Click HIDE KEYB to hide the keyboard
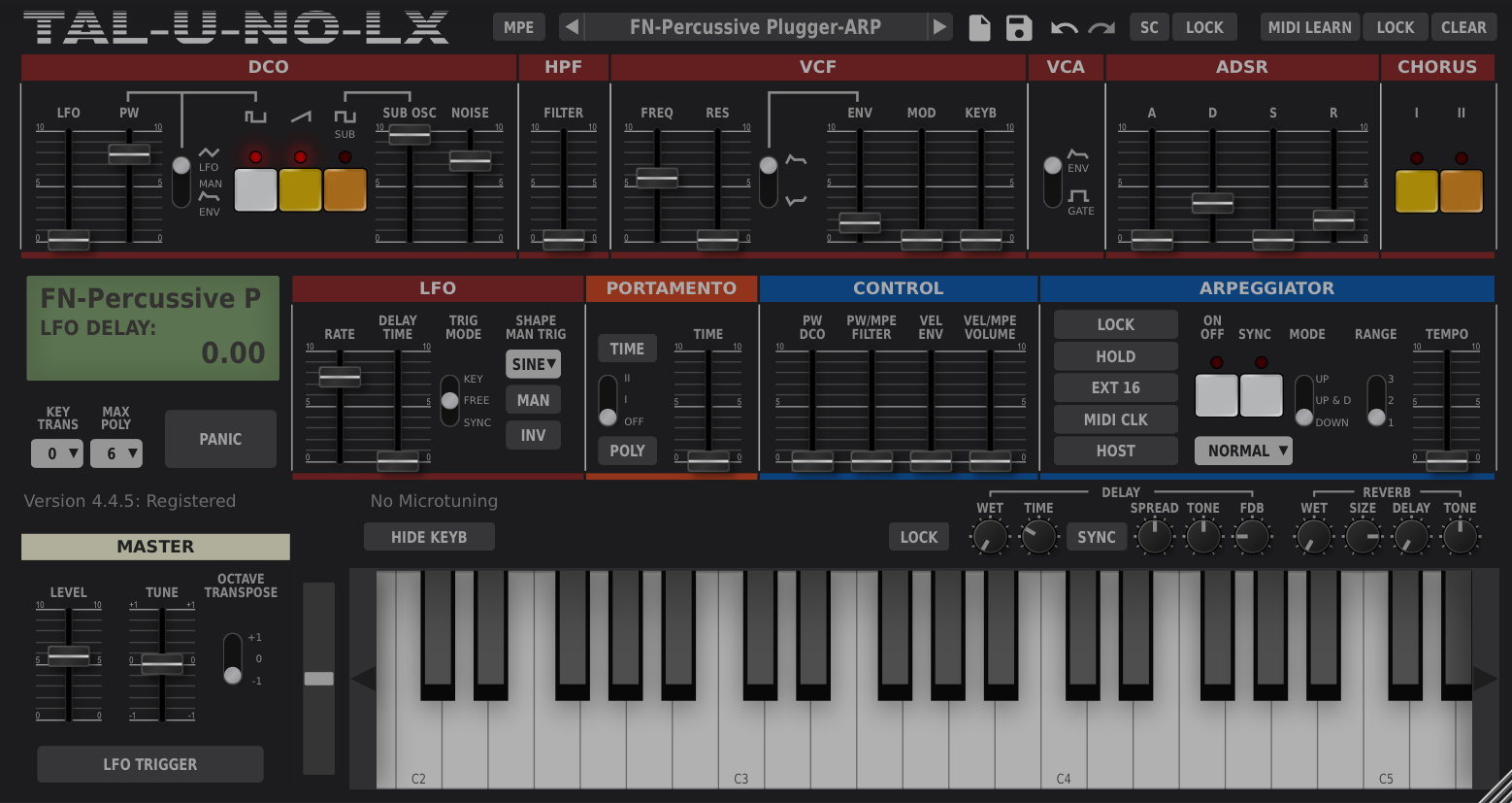The image size is (1512, 803). pos(429,536)
